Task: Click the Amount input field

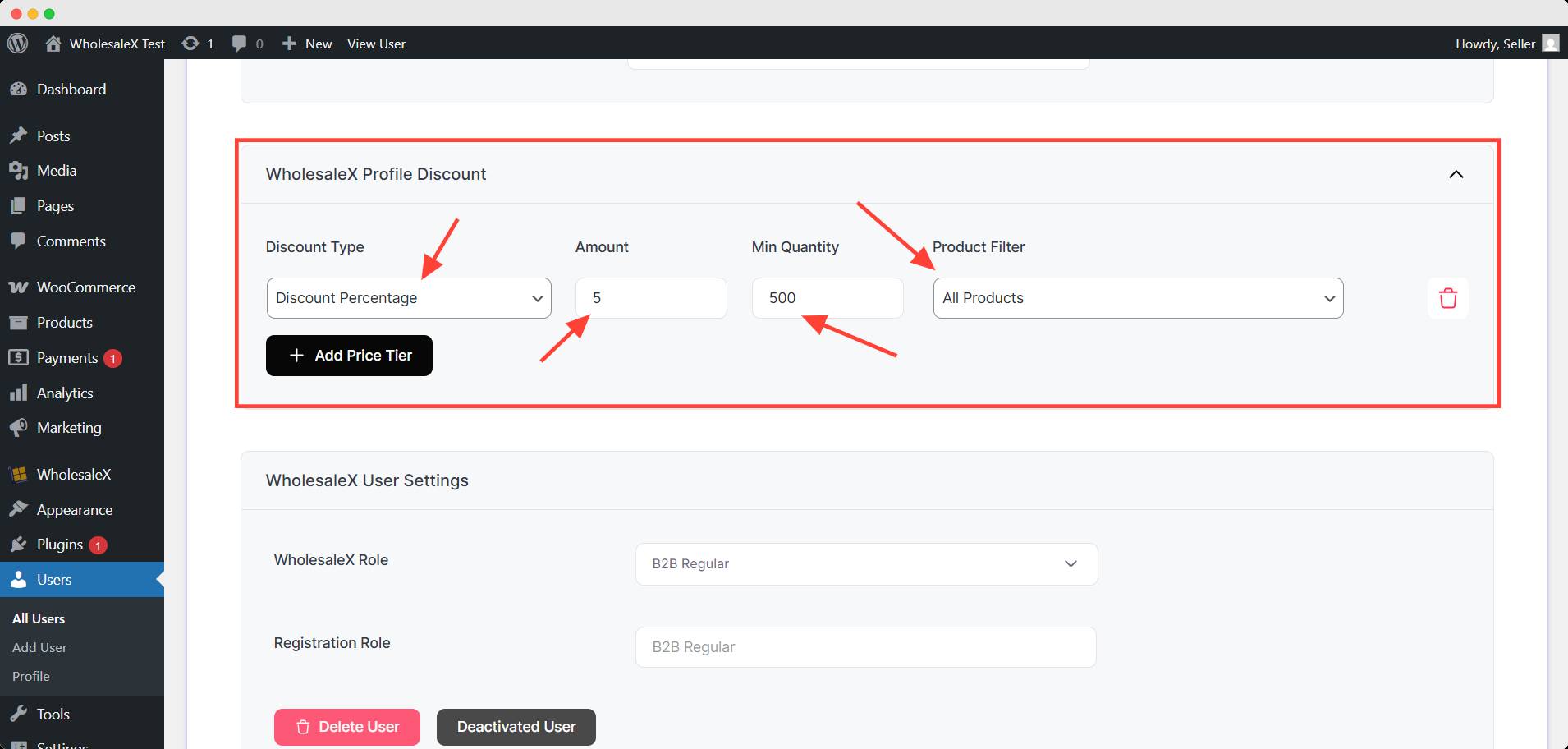Action: 651,298
